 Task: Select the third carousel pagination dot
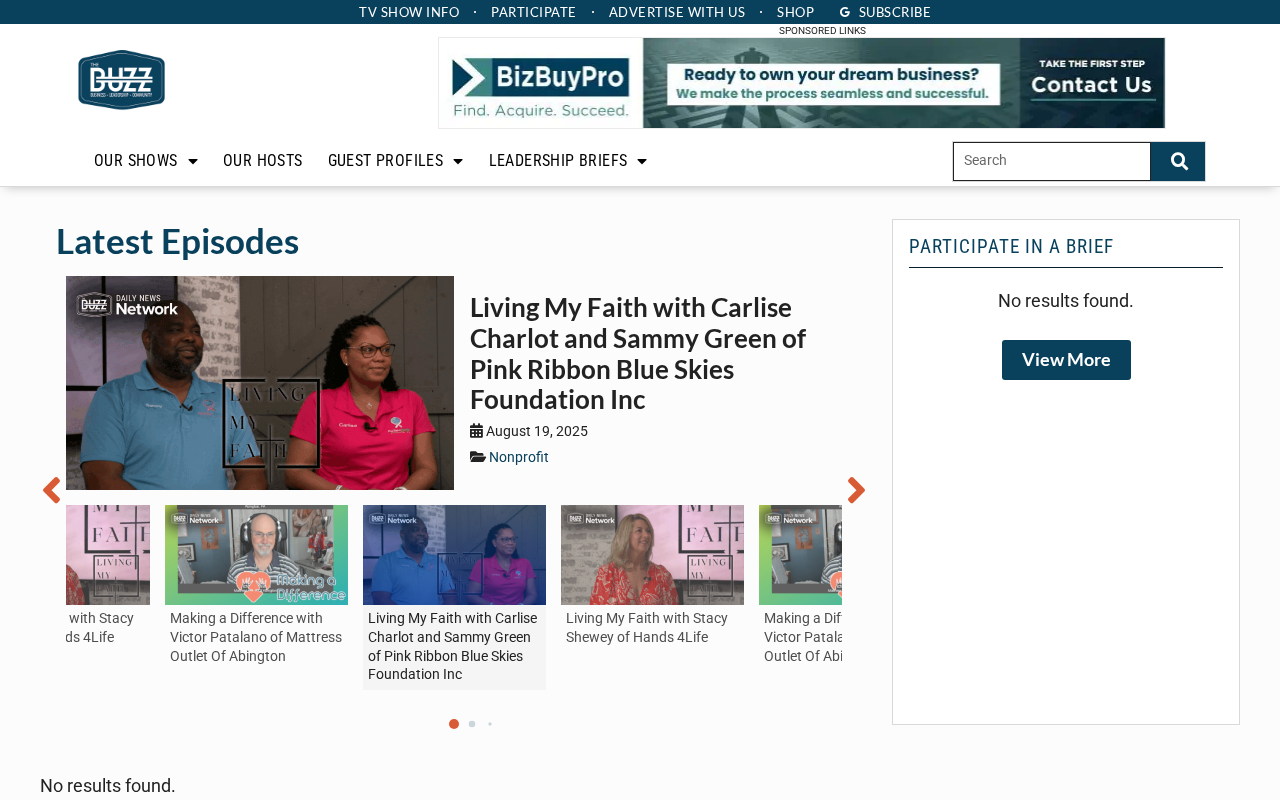490,724
